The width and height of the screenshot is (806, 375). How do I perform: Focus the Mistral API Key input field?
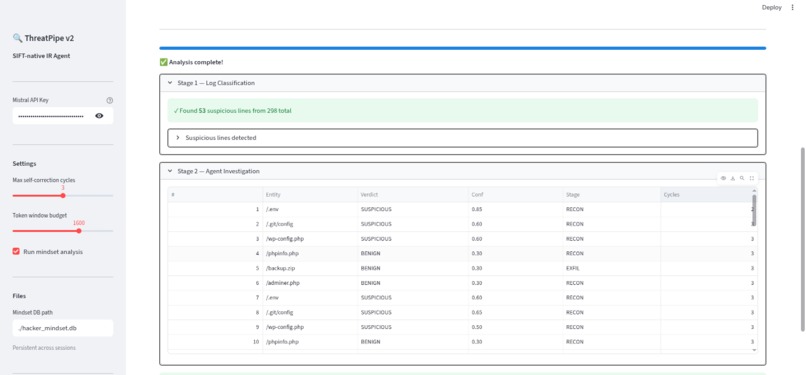point(53,116)
